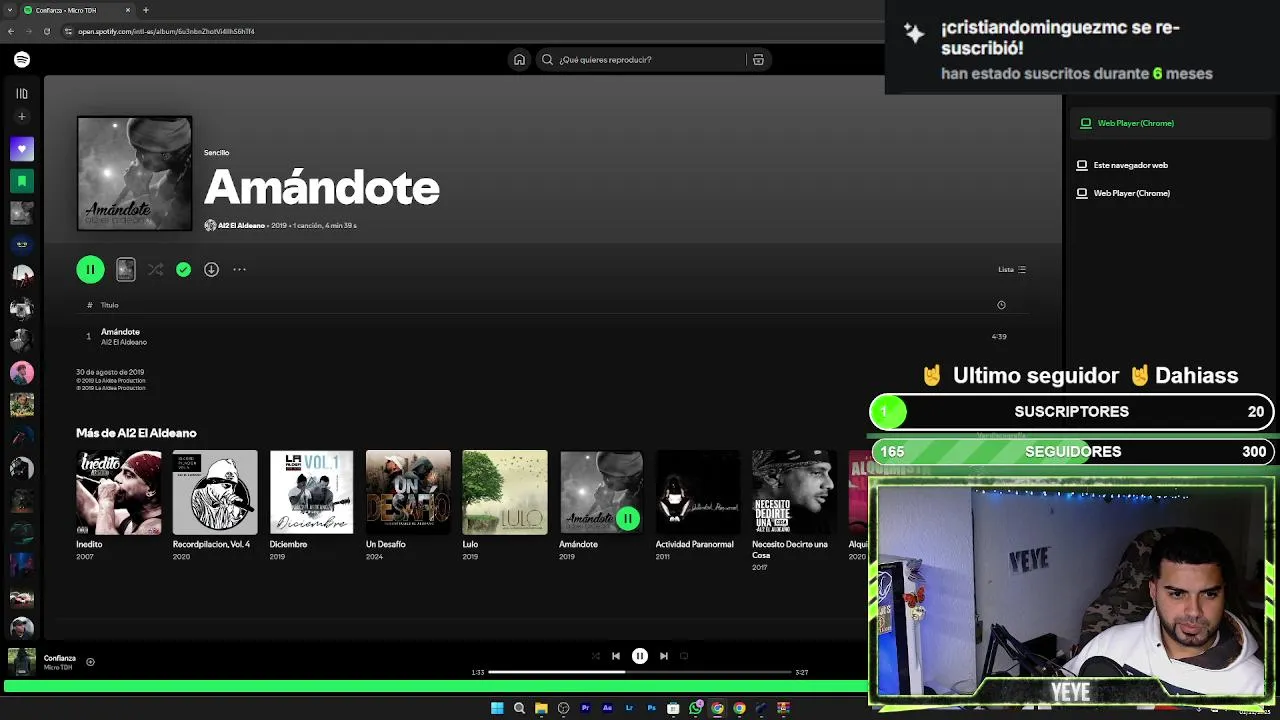Open the Un Desafío album card

click(x=408, y=505)
